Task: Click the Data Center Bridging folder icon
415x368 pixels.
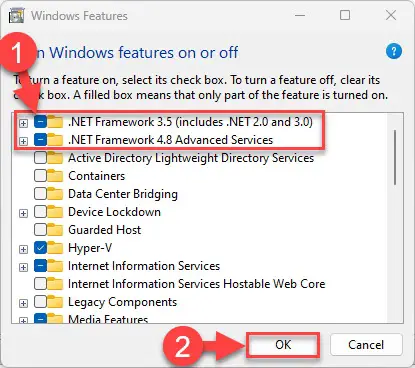Action: tap(55, 194)
